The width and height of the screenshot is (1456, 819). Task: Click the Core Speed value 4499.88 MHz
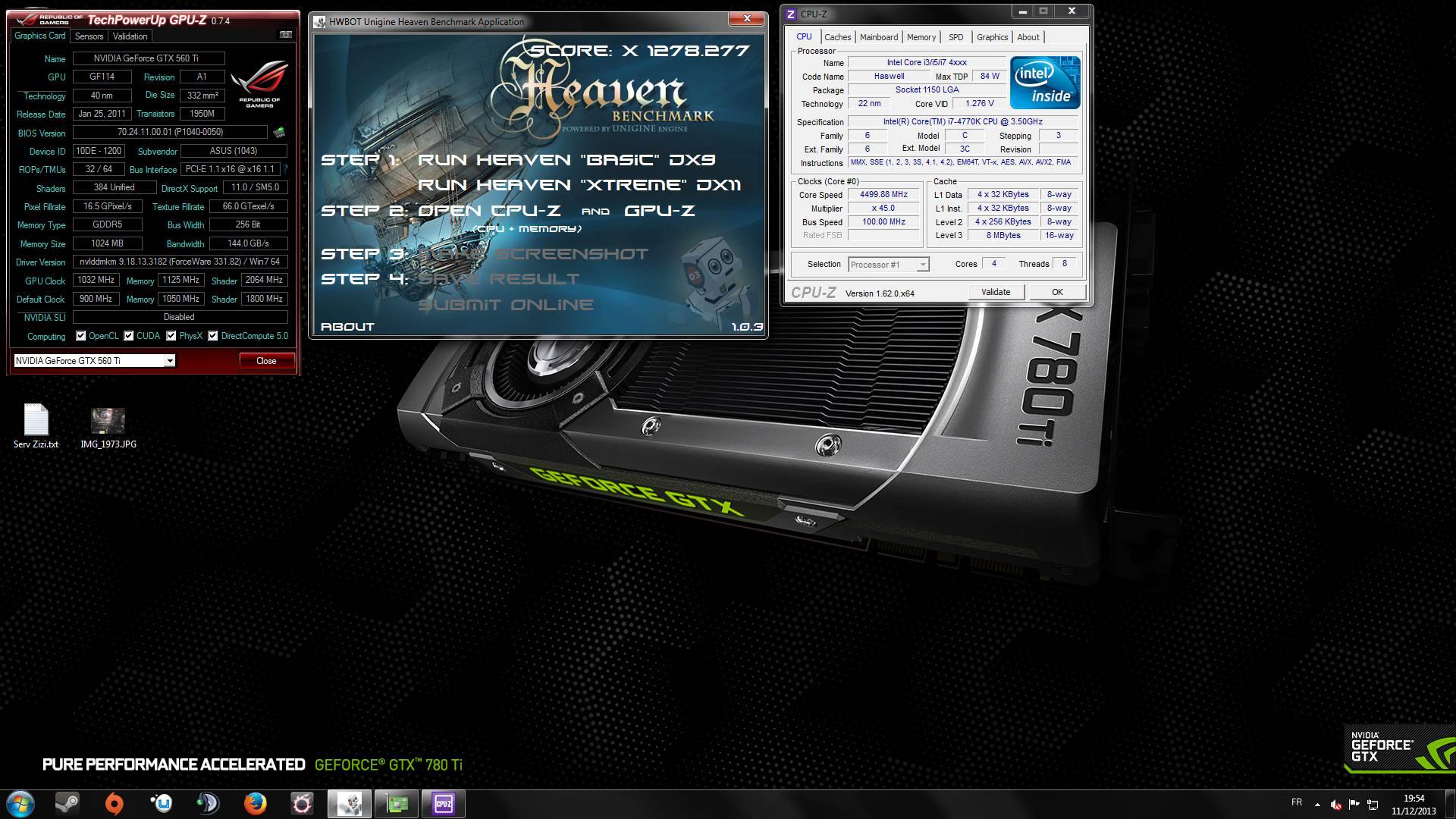[x=883, y=195]
